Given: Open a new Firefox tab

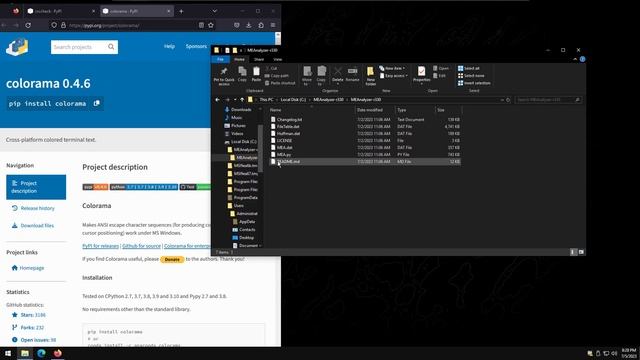Looking at the screenshot, I should click(x=181, y=11).
